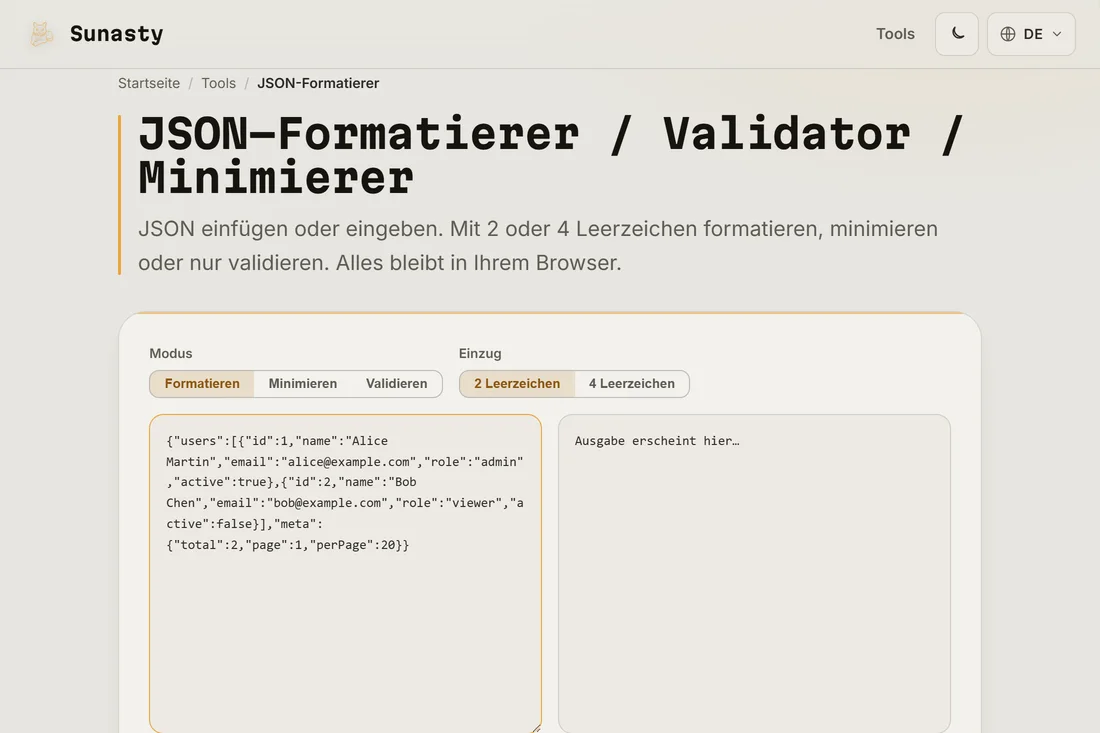Click the Einzug label
Viewport: 1100px width, 733px height.
(480, 354)
